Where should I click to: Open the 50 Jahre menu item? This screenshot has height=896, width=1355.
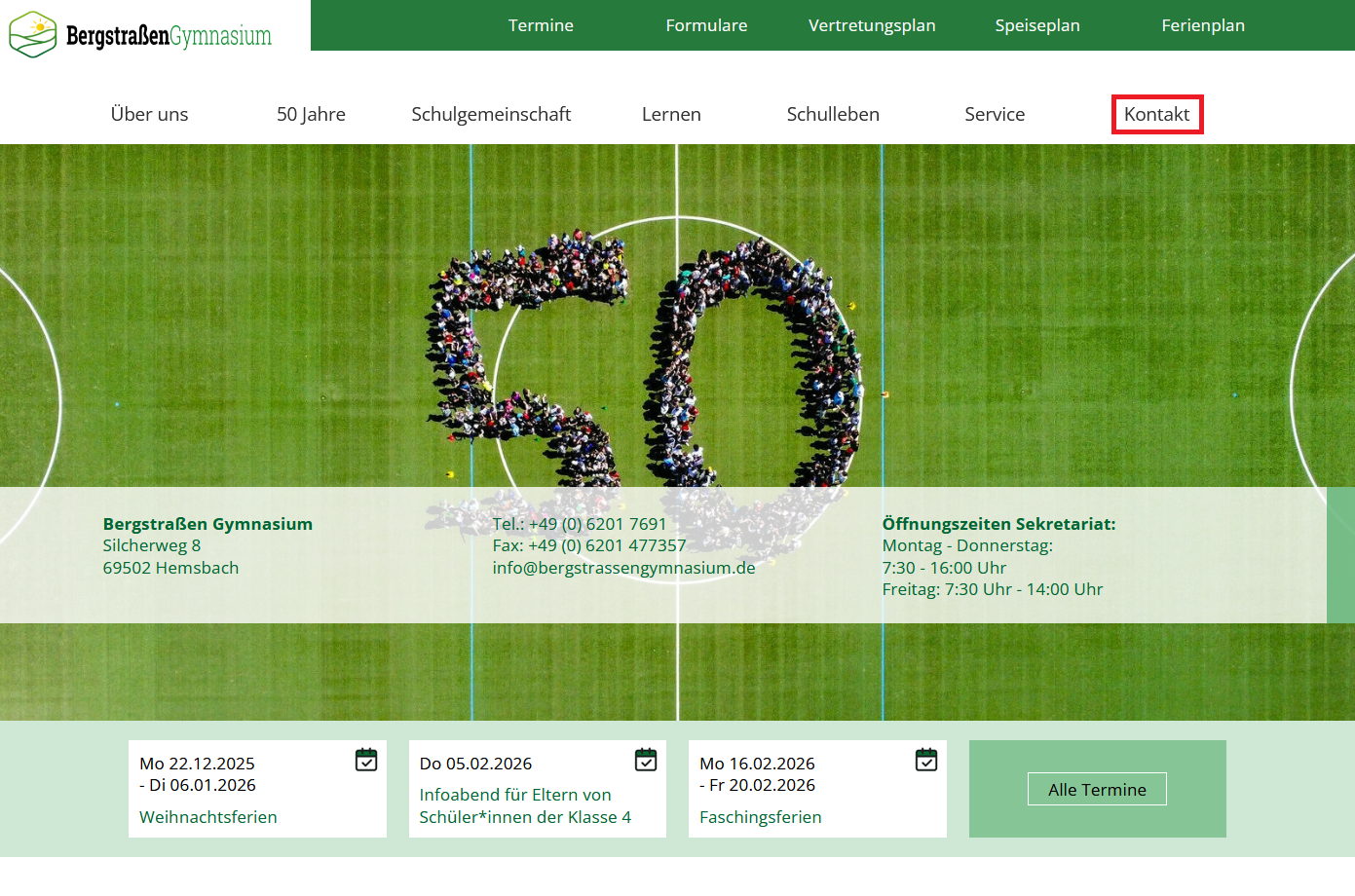[311, 114]
